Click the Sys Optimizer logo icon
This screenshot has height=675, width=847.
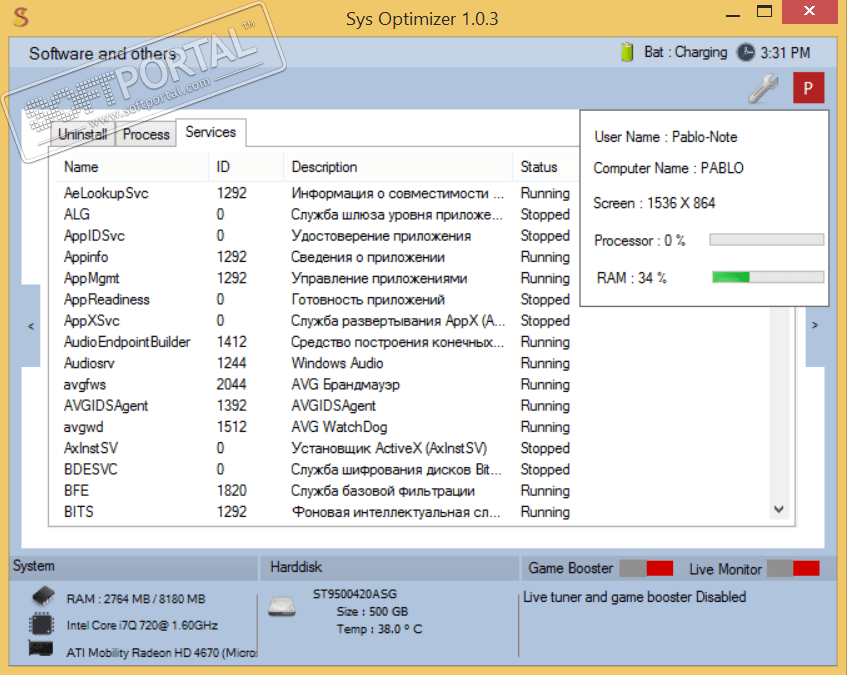pyautogui.click(x=21, y=17)
